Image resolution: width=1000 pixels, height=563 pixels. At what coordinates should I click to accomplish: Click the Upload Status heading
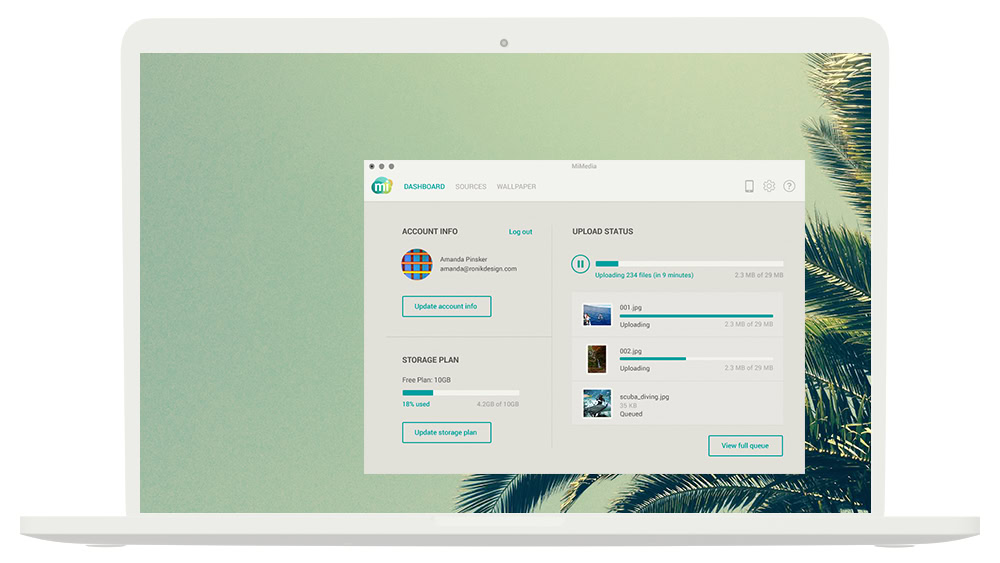coord(603,231)
